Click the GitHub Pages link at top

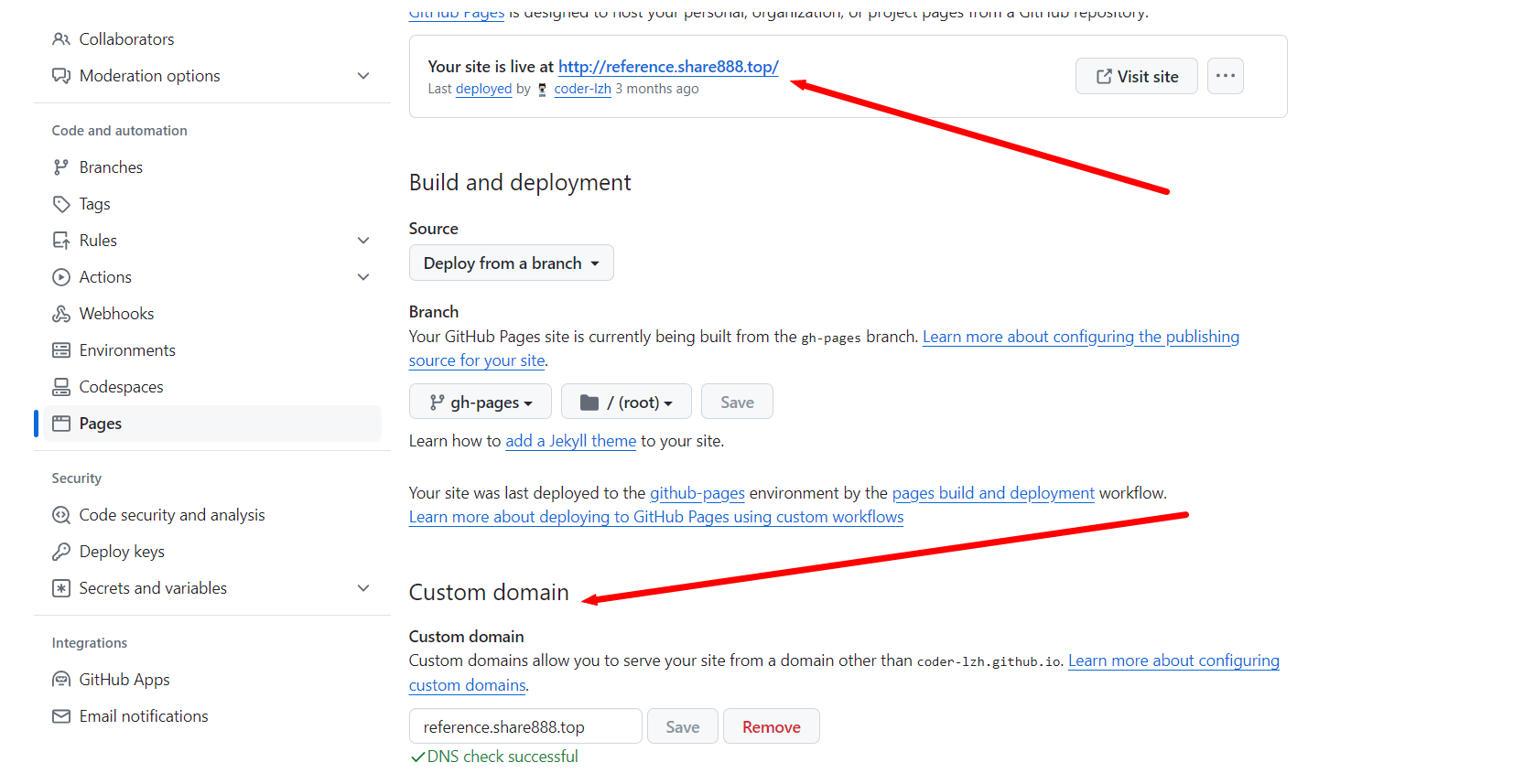(457, 12)
